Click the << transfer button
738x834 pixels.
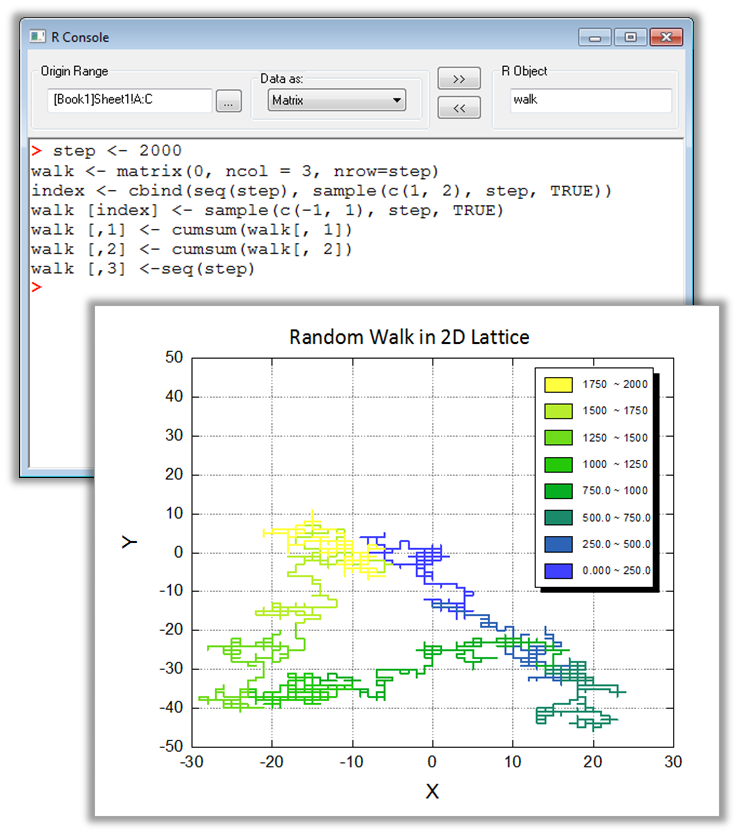459,108
